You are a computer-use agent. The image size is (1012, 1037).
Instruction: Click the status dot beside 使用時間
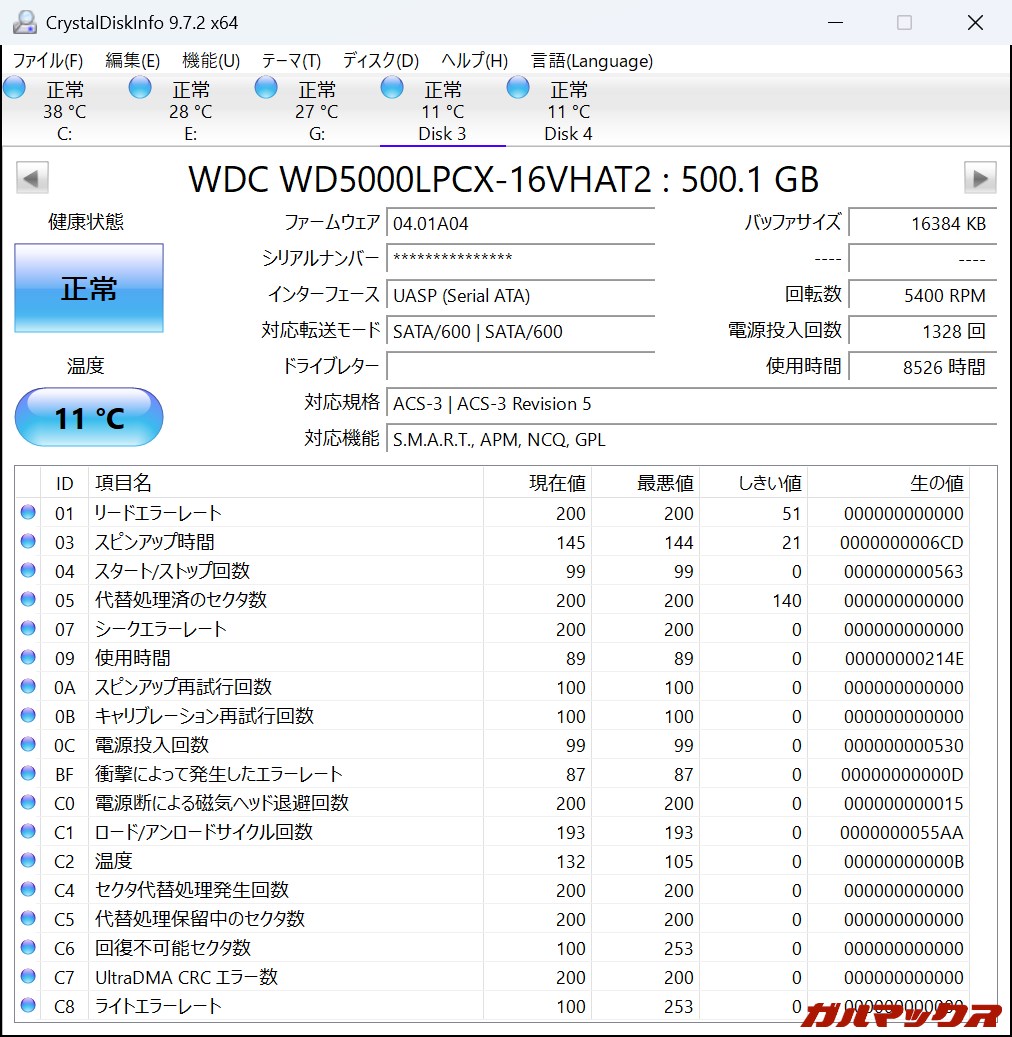click(x=31, y=658)
